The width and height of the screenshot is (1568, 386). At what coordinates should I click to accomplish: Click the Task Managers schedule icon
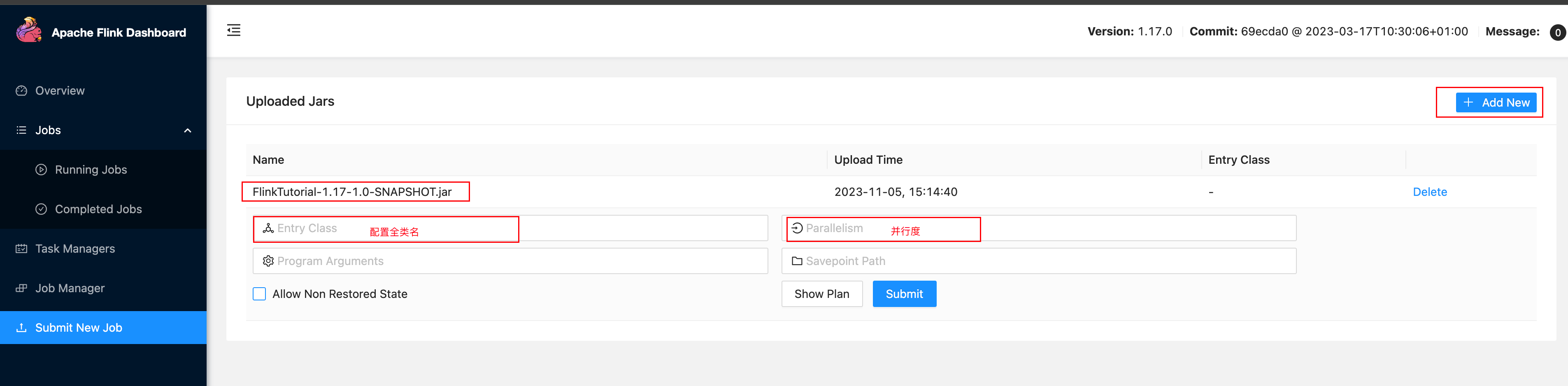22,249
